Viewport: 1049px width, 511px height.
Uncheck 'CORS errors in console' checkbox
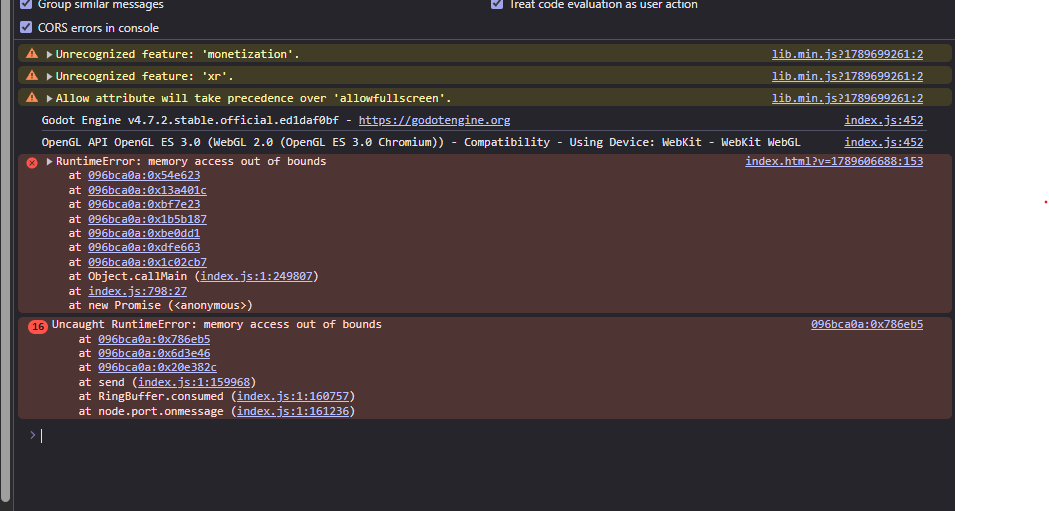tap(26, 27)
